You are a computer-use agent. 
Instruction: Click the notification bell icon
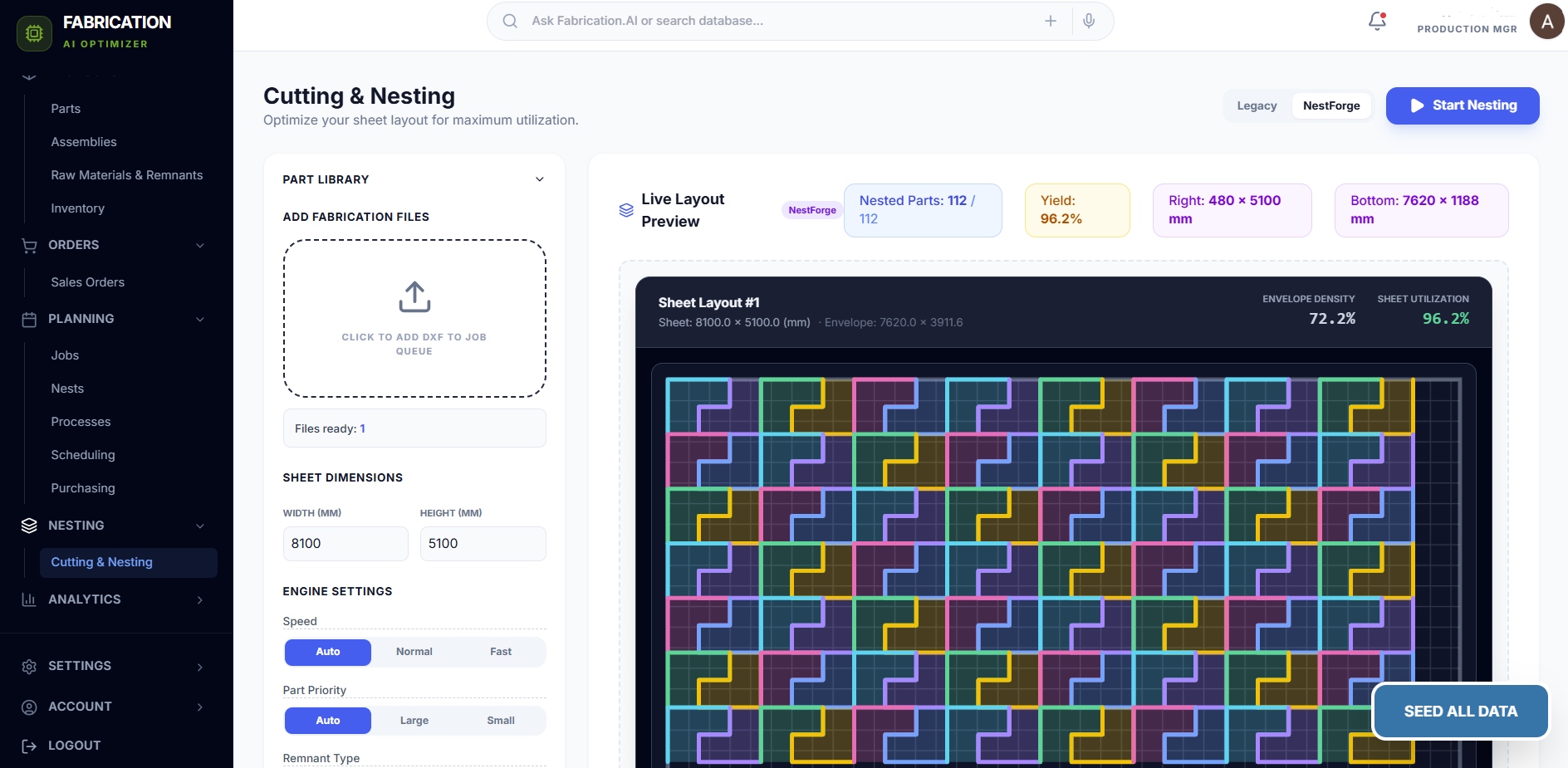[1375, 21]
